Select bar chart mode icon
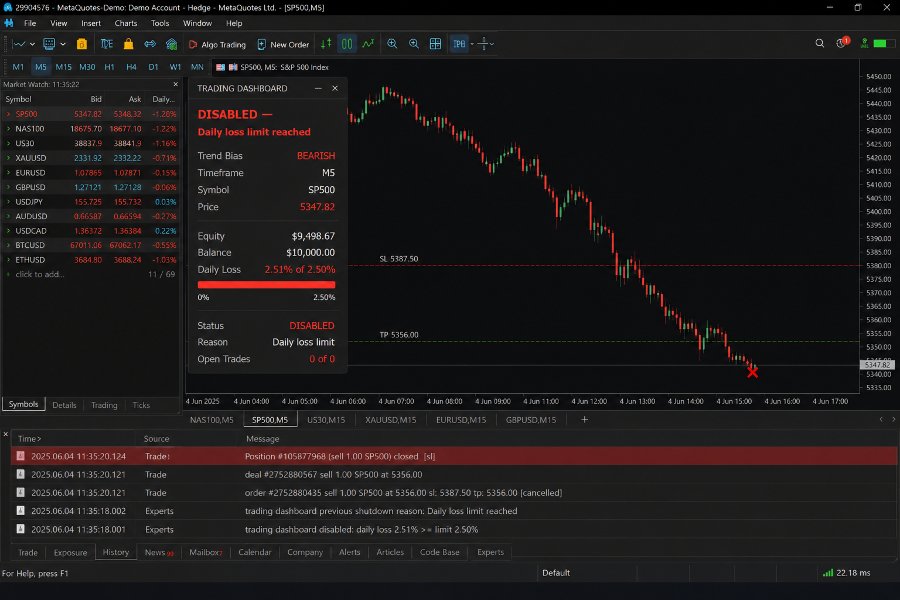Image resolution: width=900 pixels, height=600 pixels. [326, 44]
